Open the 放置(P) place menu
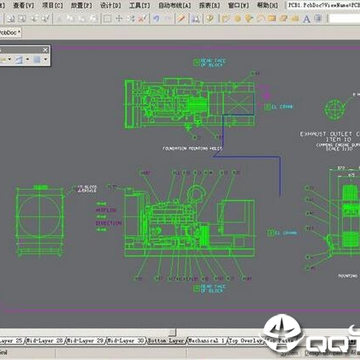Image resolution: width=360 pixels, height=360 pixels. 81,5
